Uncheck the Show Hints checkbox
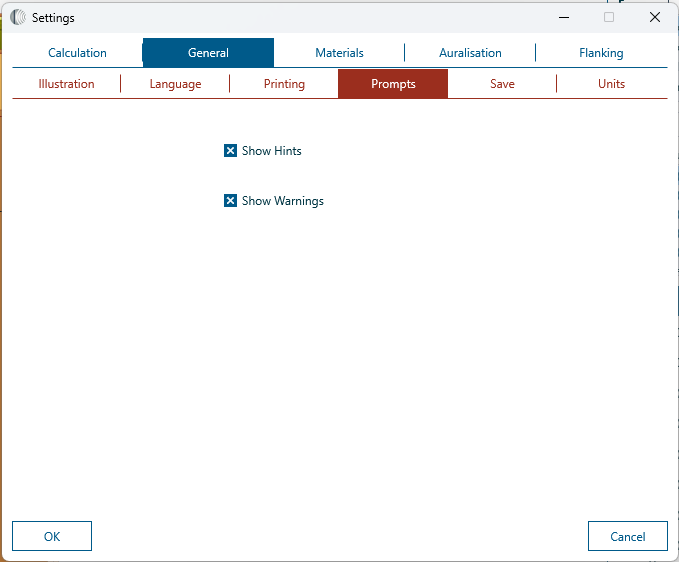Viewport: 679px width, 562px height. pos(230,151)
